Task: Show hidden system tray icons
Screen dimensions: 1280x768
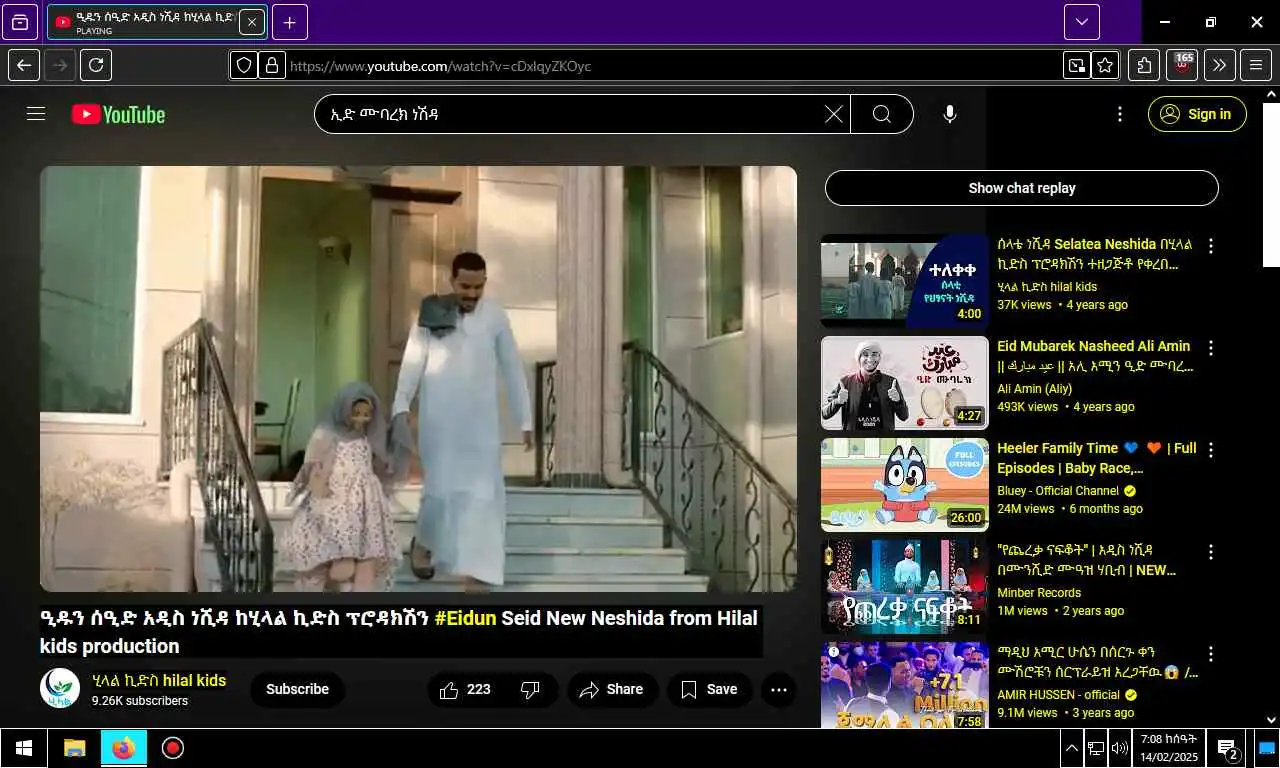Action: coord(1071,748)
